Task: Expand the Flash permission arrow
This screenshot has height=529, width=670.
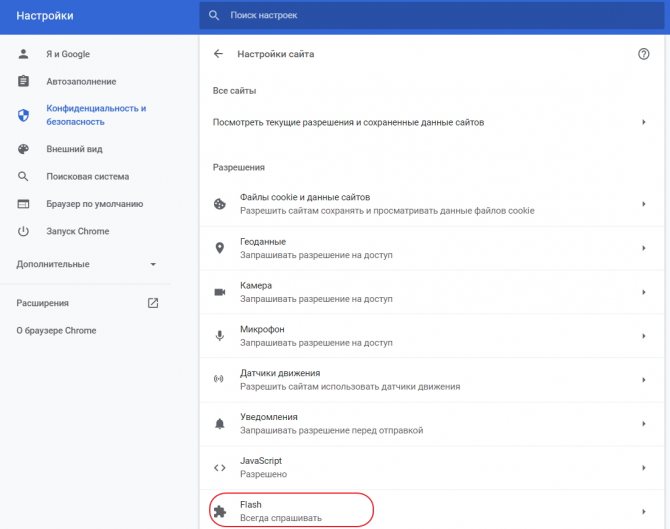Action: [x=644, y=512]
